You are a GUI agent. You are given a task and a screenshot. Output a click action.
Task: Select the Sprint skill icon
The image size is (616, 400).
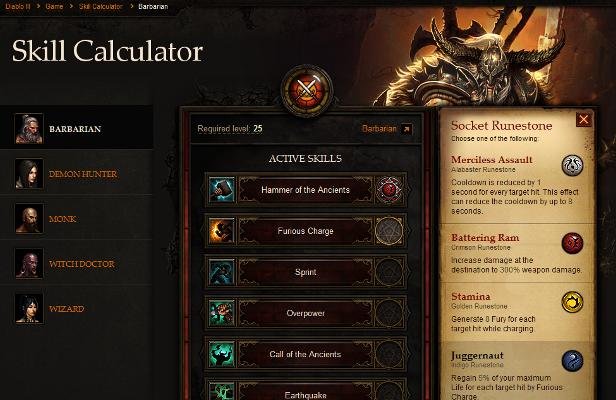(x=222, y=272)
